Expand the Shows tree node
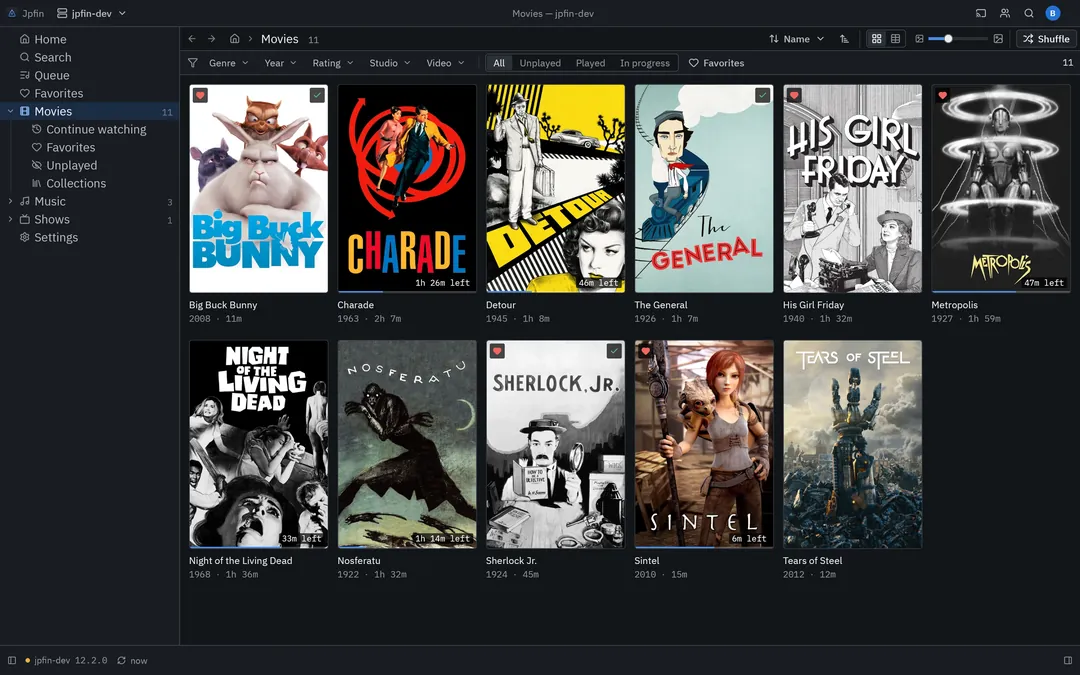The height and width of the screenshot is (675, 1080). click(10, 219)
